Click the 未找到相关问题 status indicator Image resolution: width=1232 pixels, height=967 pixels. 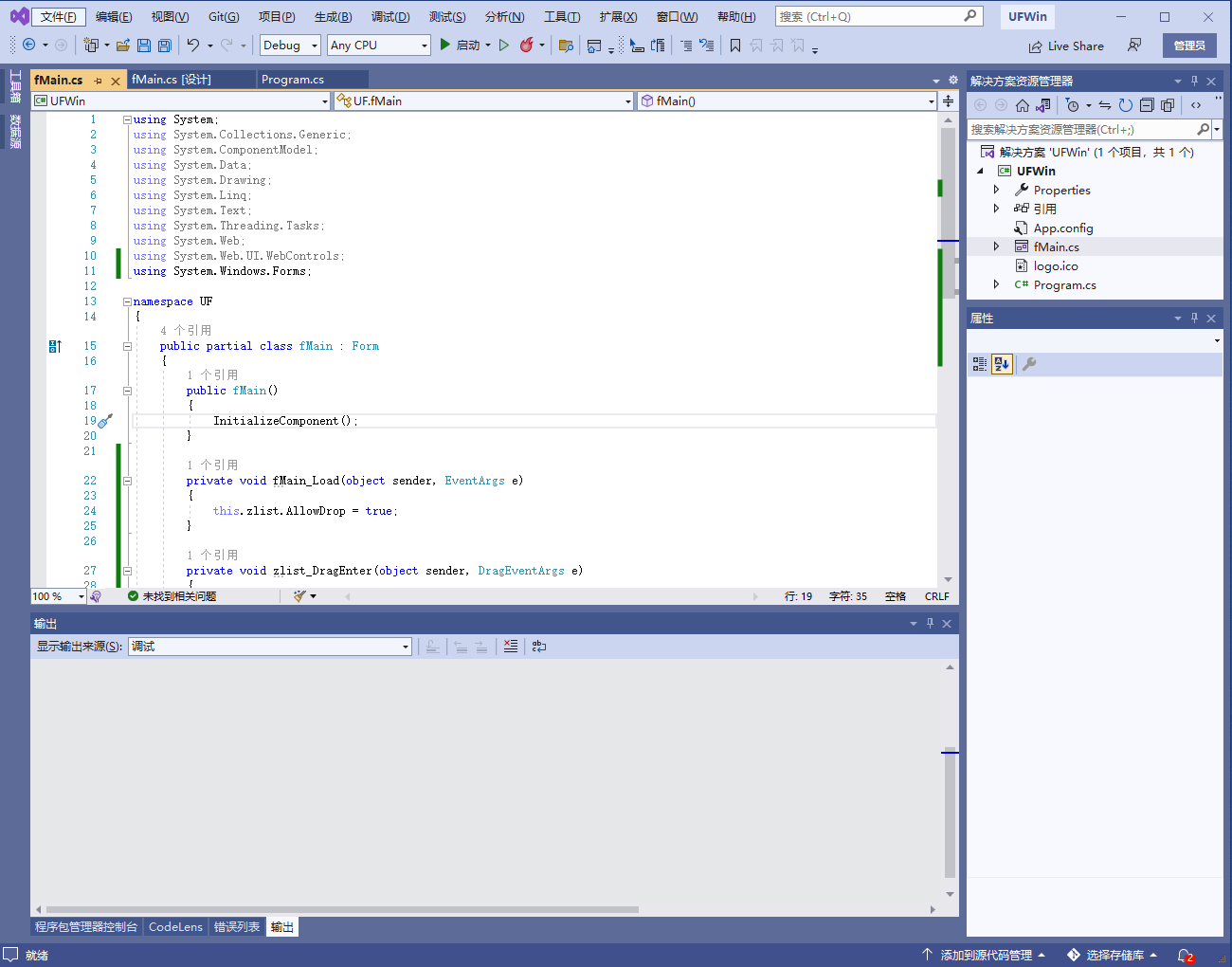coord(172,596)
